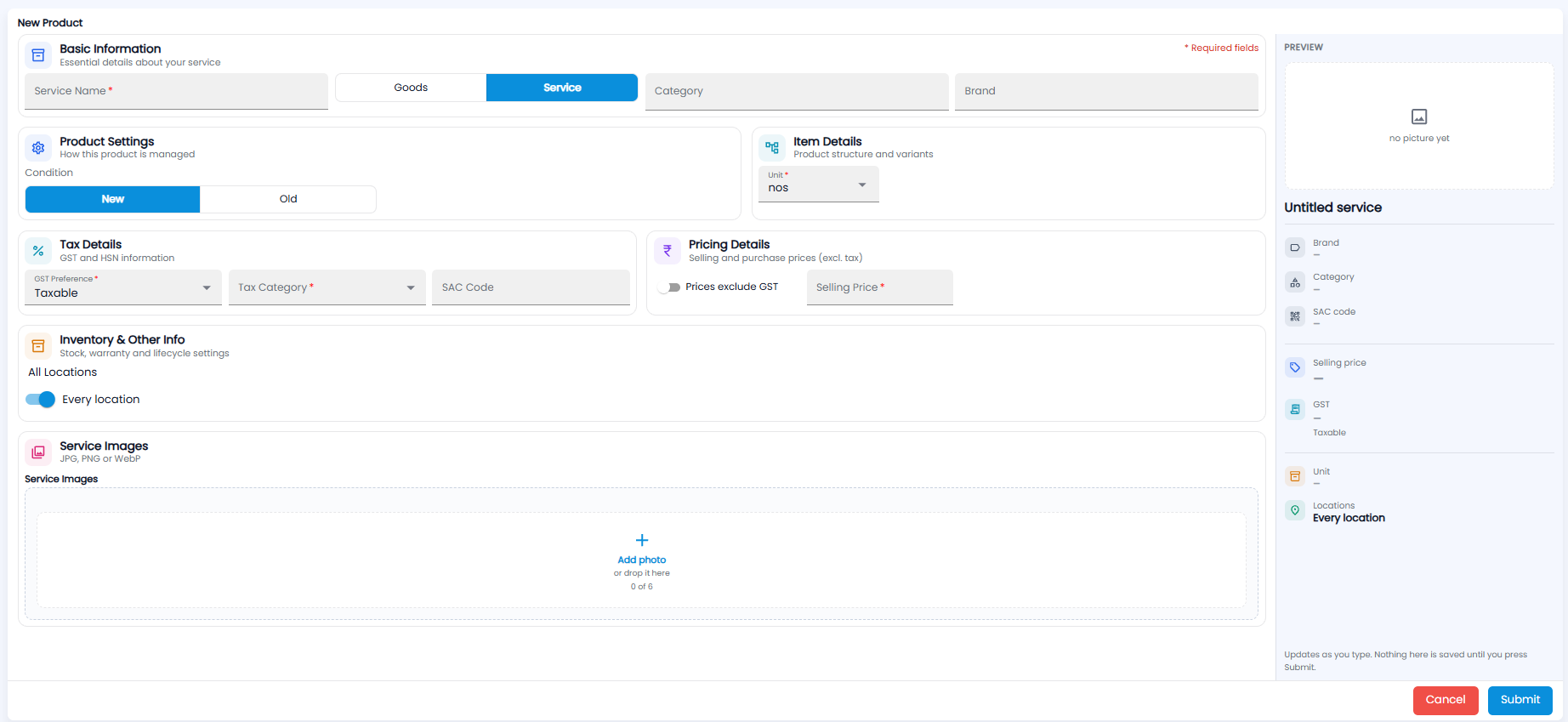Click the 'Every location' value in preview

(1349, 518)
